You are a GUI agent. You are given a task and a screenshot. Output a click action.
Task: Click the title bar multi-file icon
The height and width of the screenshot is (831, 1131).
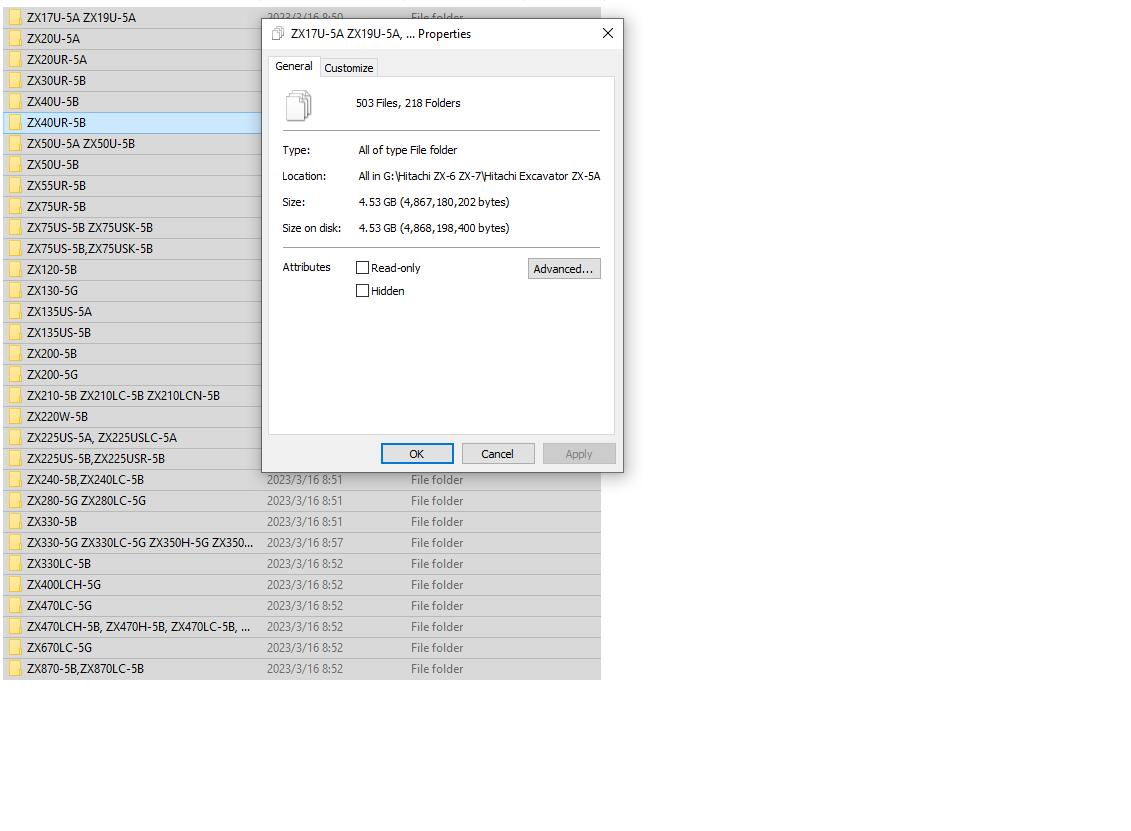(278, 33)
